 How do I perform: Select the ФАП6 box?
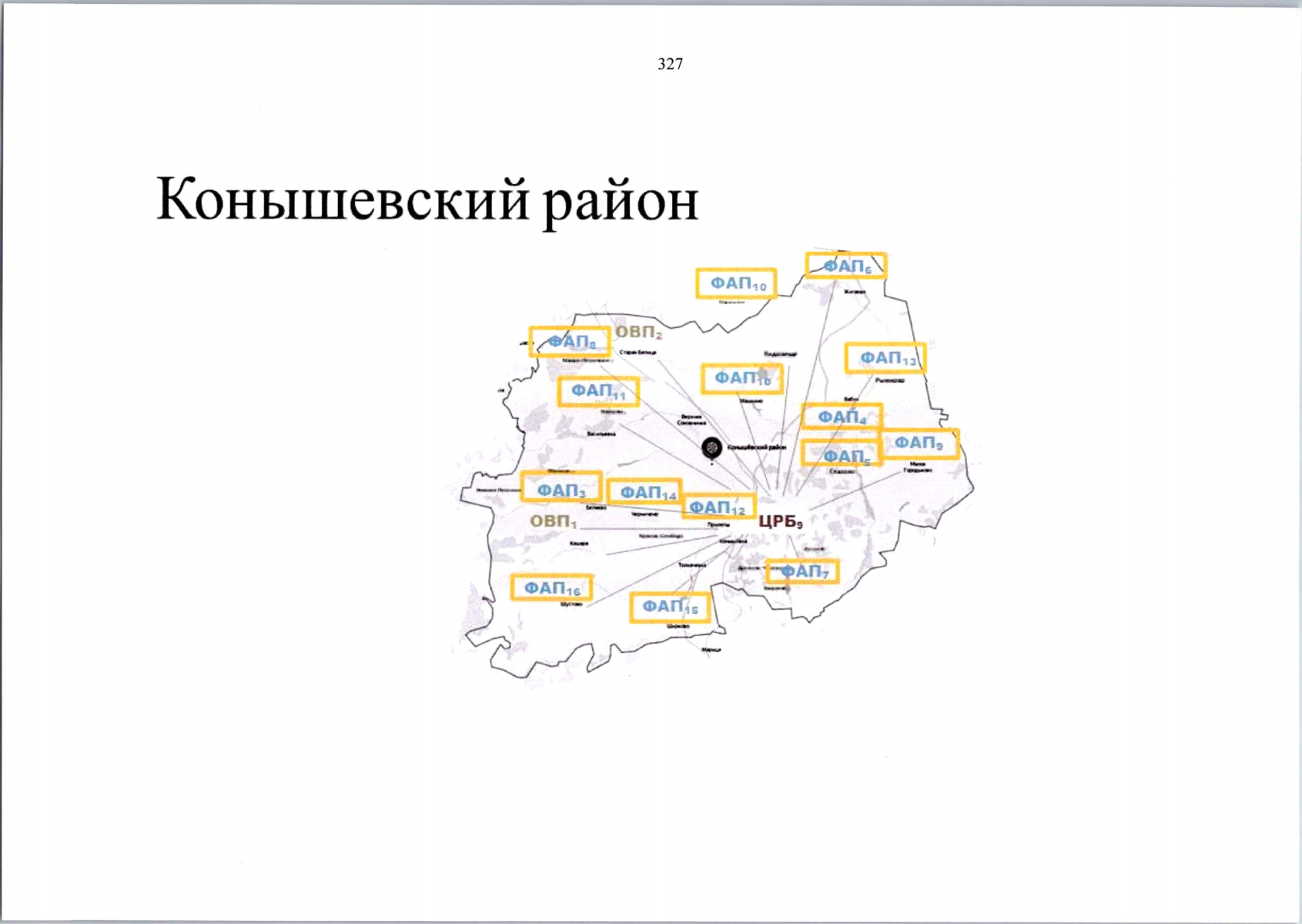pos(846,266)
